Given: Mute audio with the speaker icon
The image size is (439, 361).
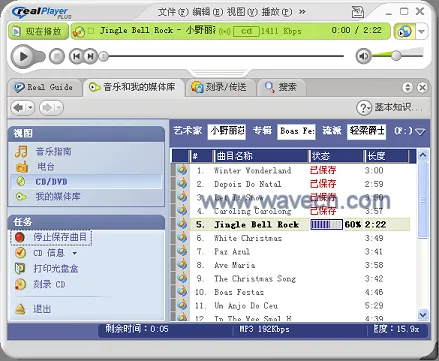Looking at the screenshot, I should (363, 56).
